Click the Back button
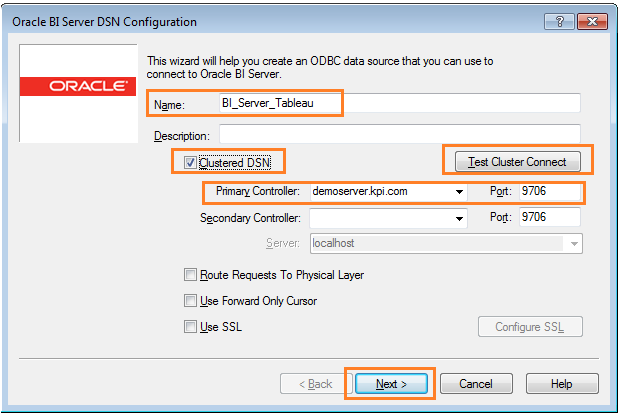 [306, 384]
